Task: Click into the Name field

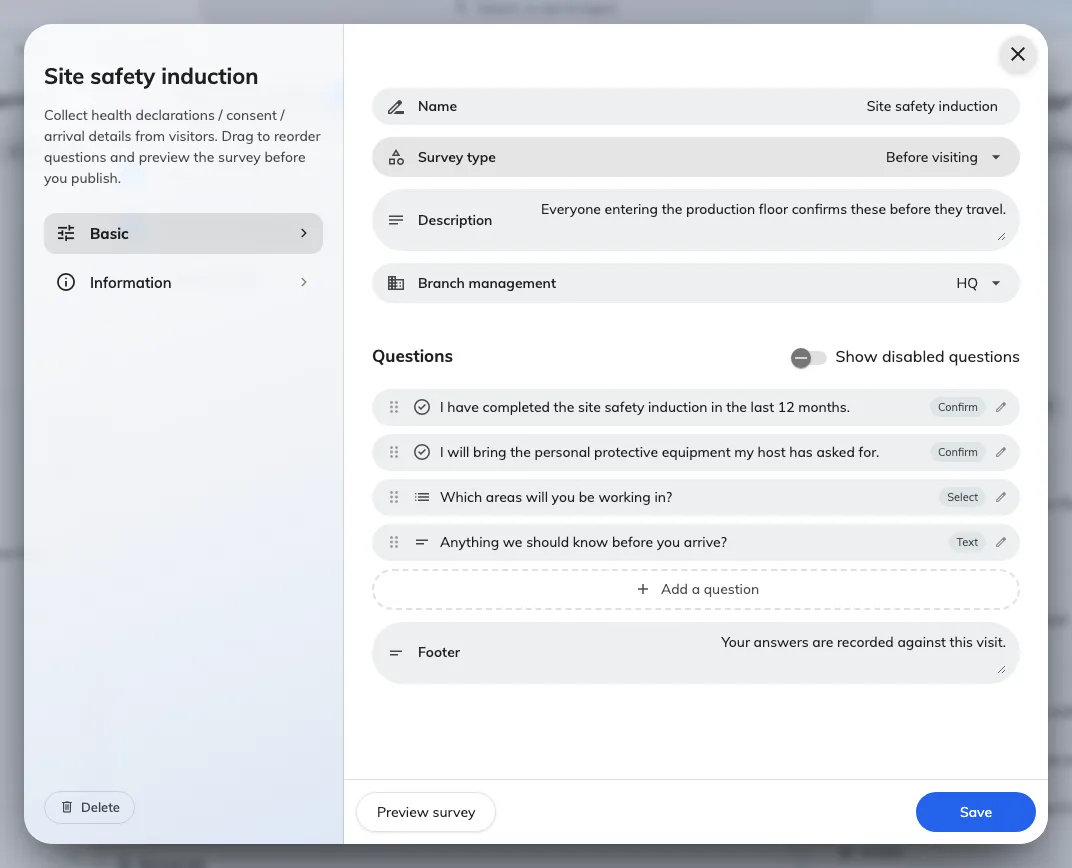Action: (x=696, y=107)
